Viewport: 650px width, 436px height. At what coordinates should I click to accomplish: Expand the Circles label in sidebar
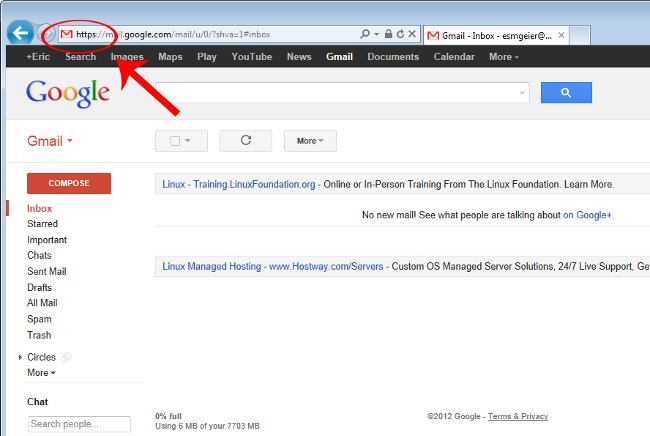pos(20,357)
